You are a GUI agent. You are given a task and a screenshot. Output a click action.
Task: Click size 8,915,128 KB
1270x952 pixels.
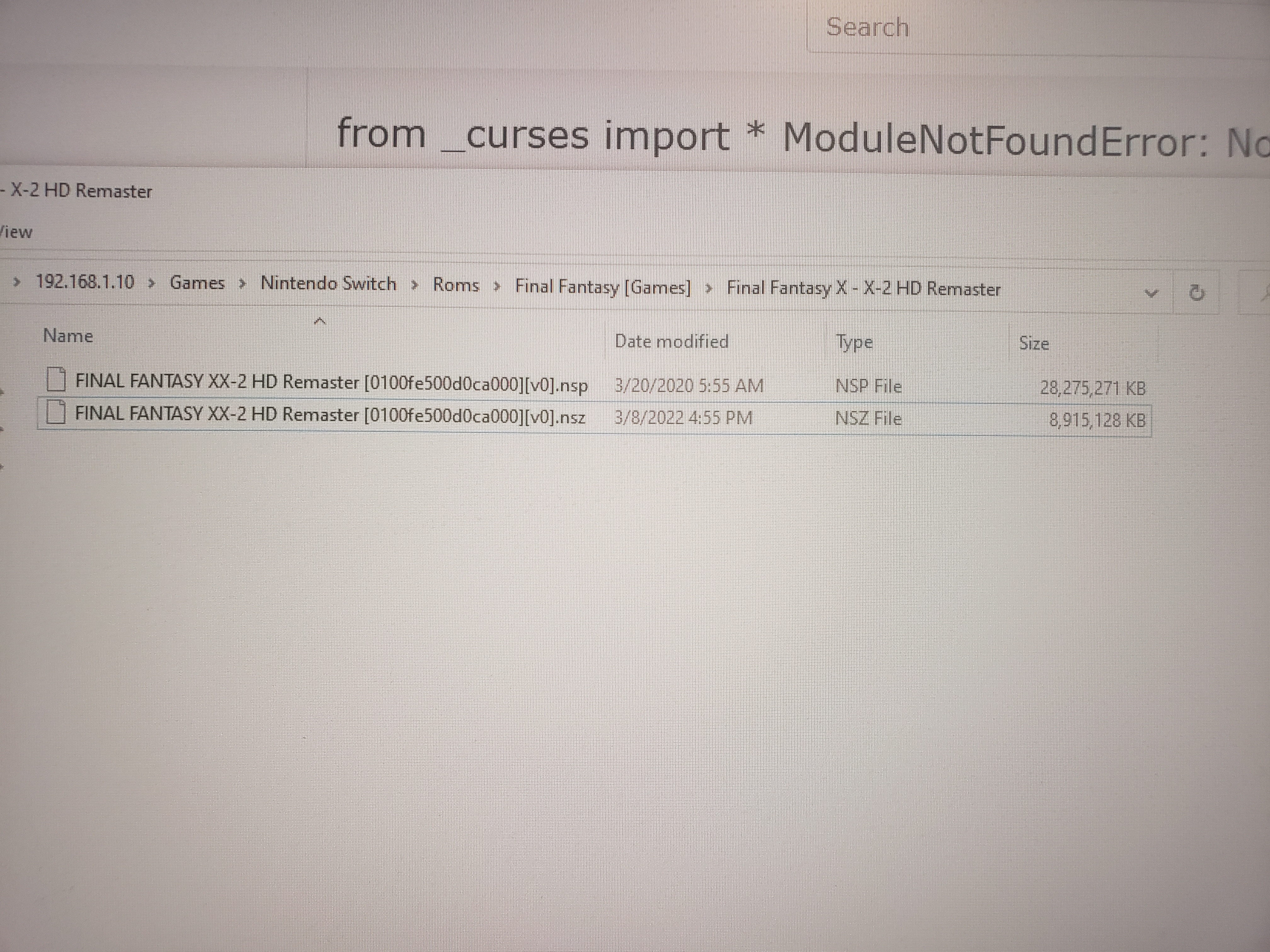(1097, 420)
